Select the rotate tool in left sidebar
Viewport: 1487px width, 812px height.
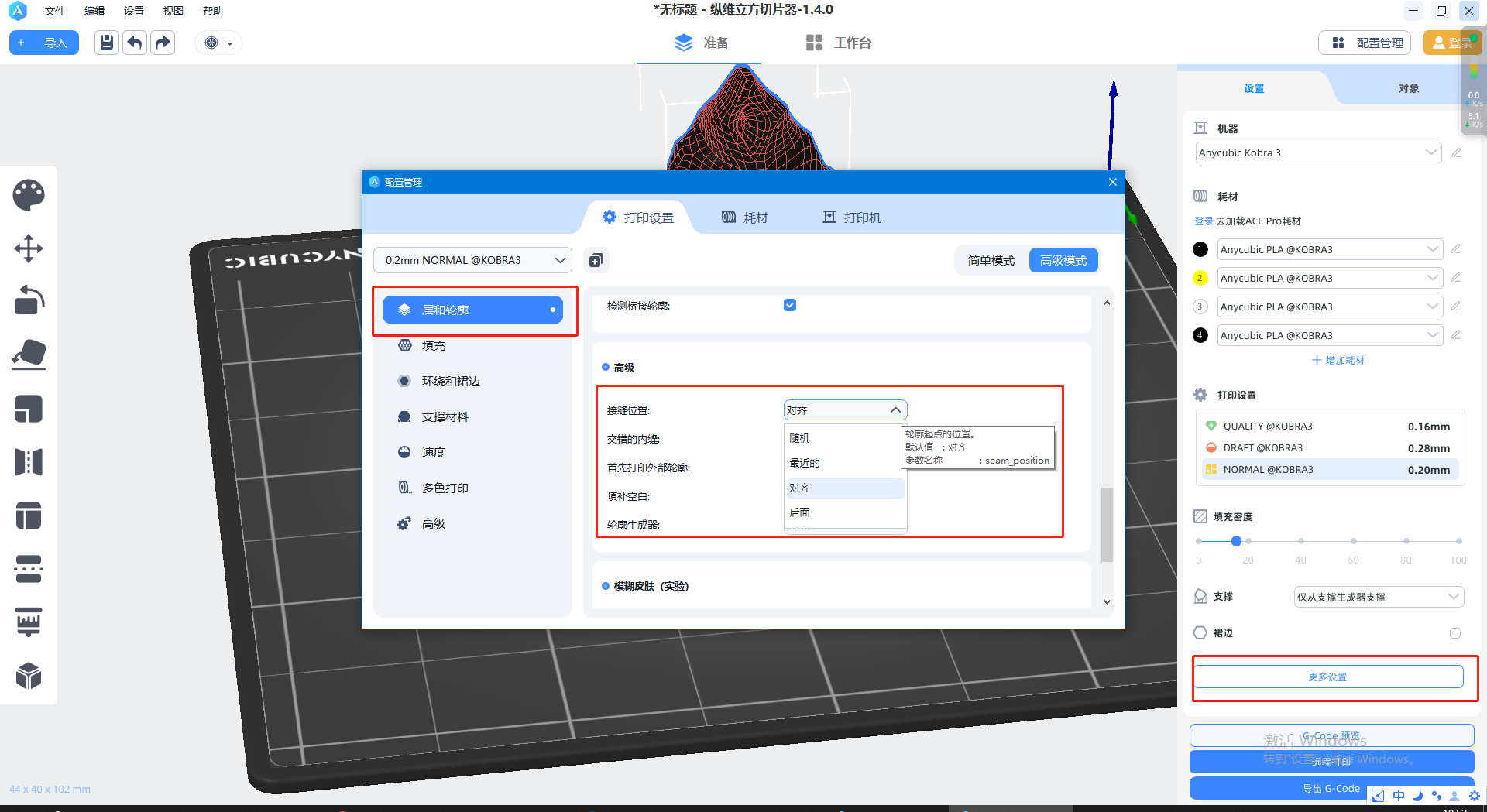coord(29,301)
